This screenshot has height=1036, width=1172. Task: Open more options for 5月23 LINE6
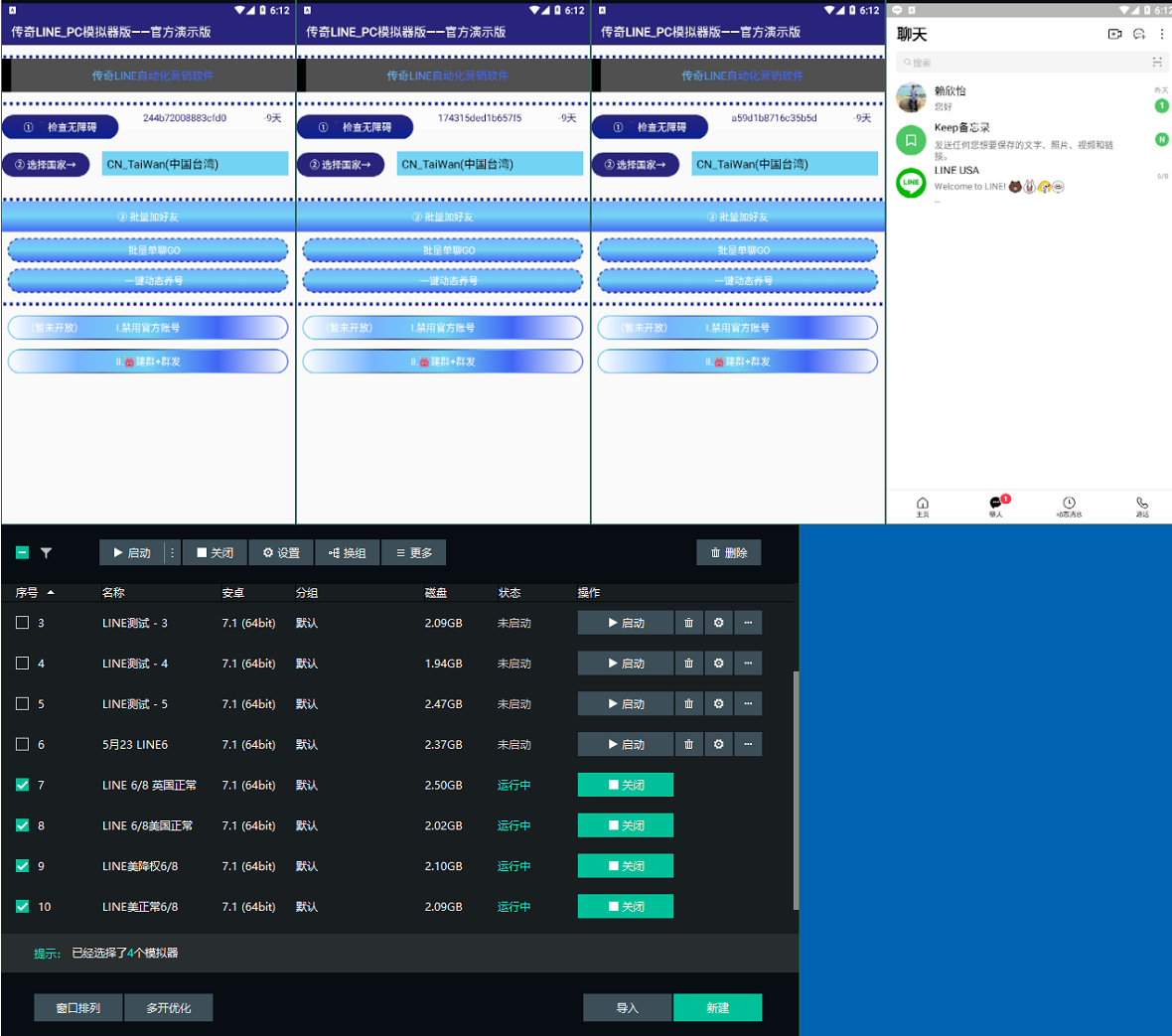point(748,745)
